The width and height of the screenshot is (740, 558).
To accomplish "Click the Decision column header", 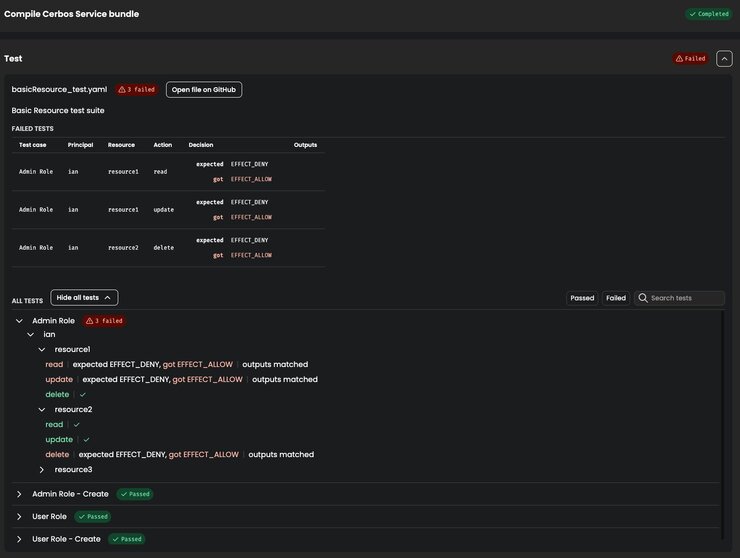I will pos(201,145).
